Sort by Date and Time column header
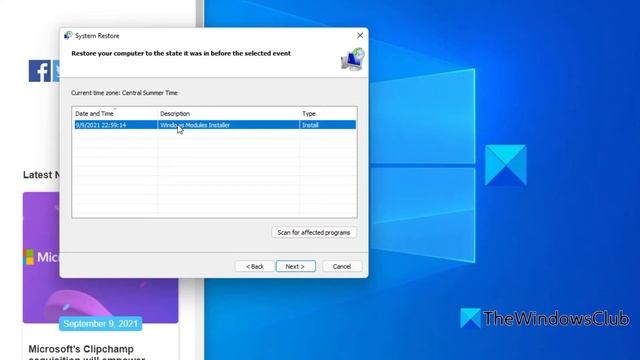 (115, 113)
